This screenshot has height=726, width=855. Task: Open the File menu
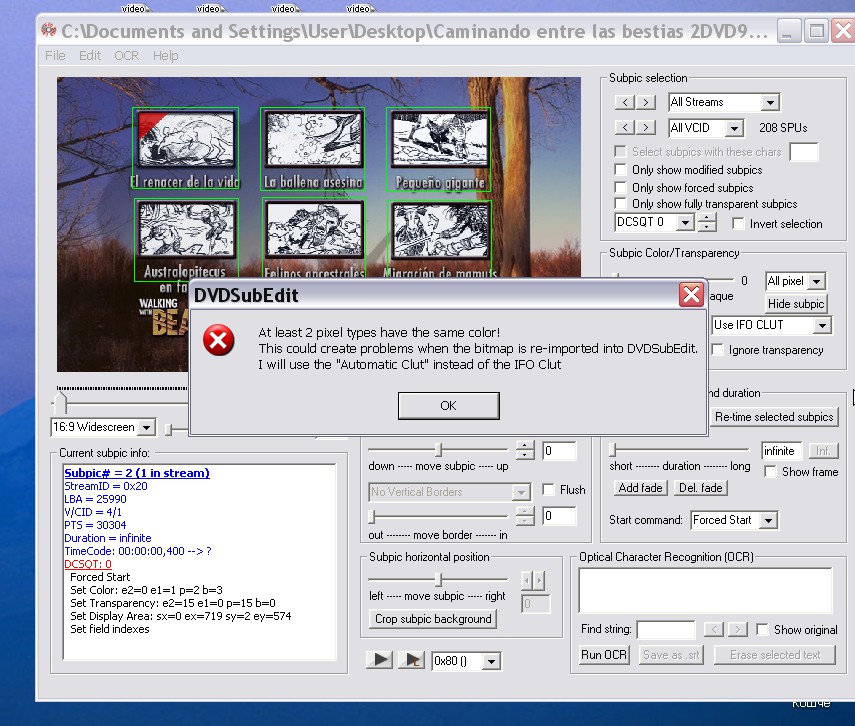pyautogui.click(x=55, y=56)
